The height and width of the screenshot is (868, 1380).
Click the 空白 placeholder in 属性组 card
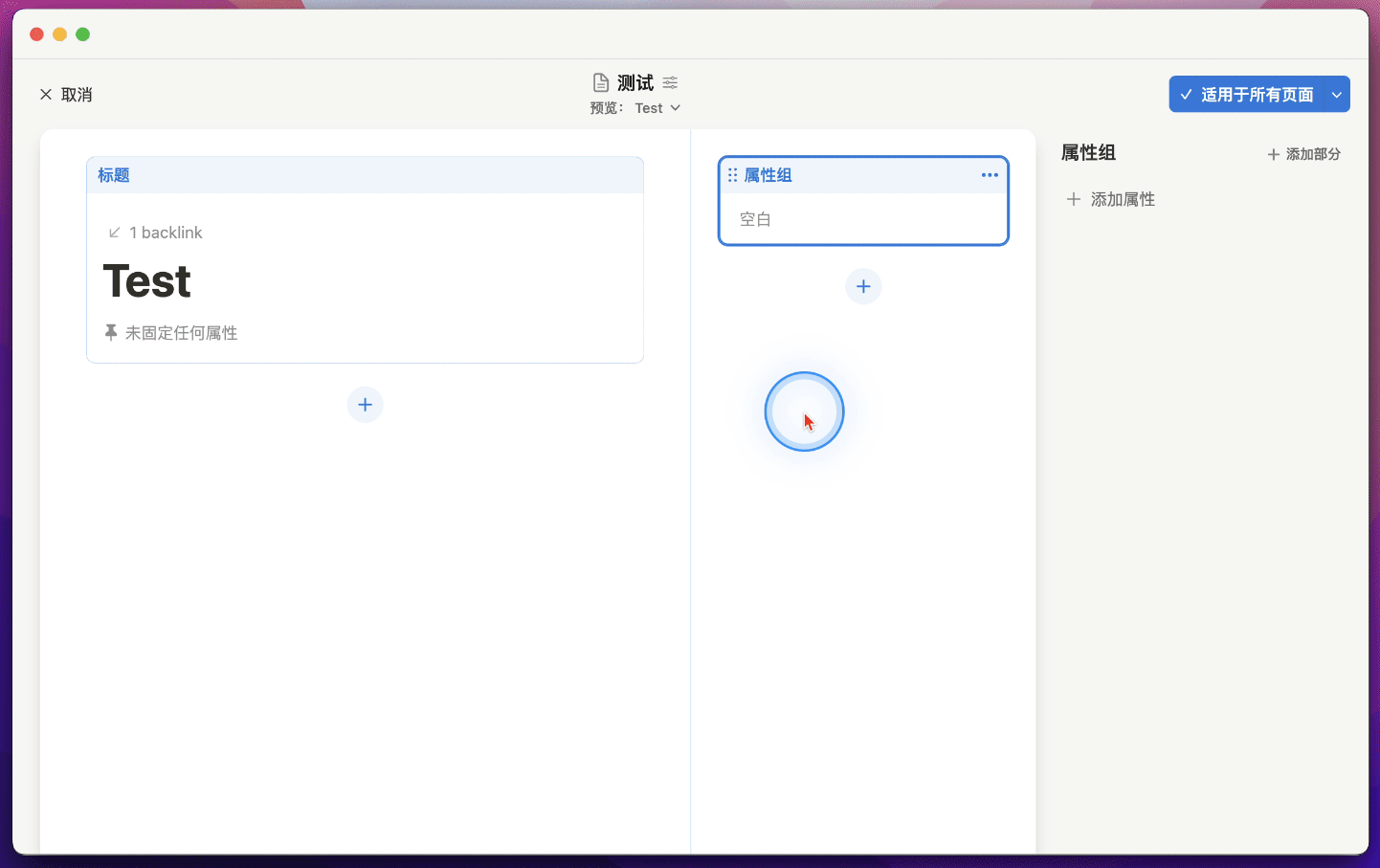755,219
